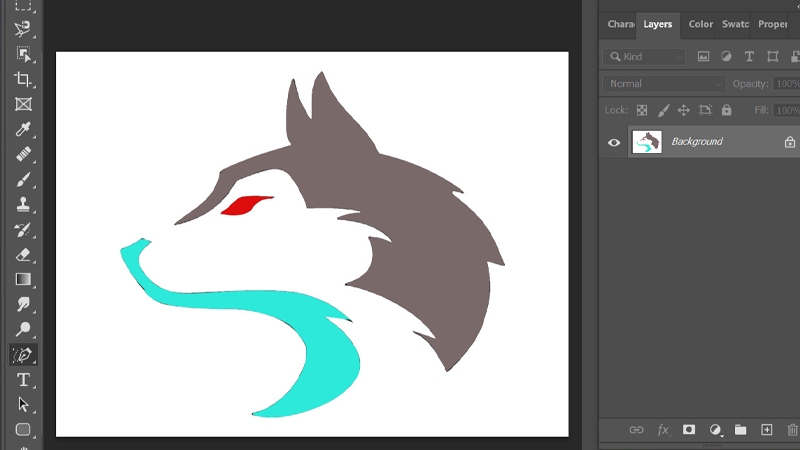Select the Lasso tool
The height and width of the screenshot is (450, 800).
point(22,29)
